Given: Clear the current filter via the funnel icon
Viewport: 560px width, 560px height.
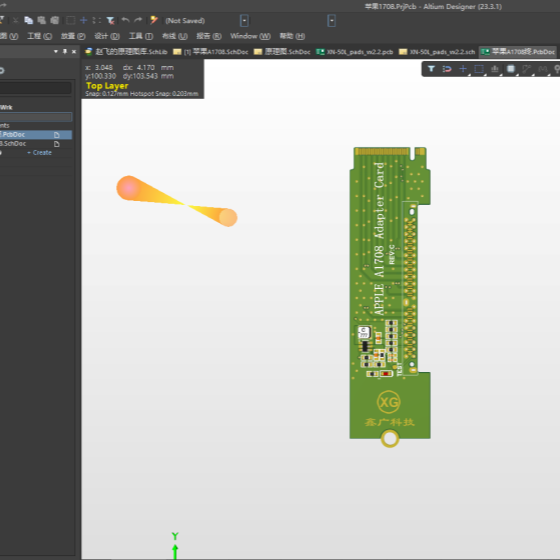Looking at the screenshot, I should tap(110, 20).
